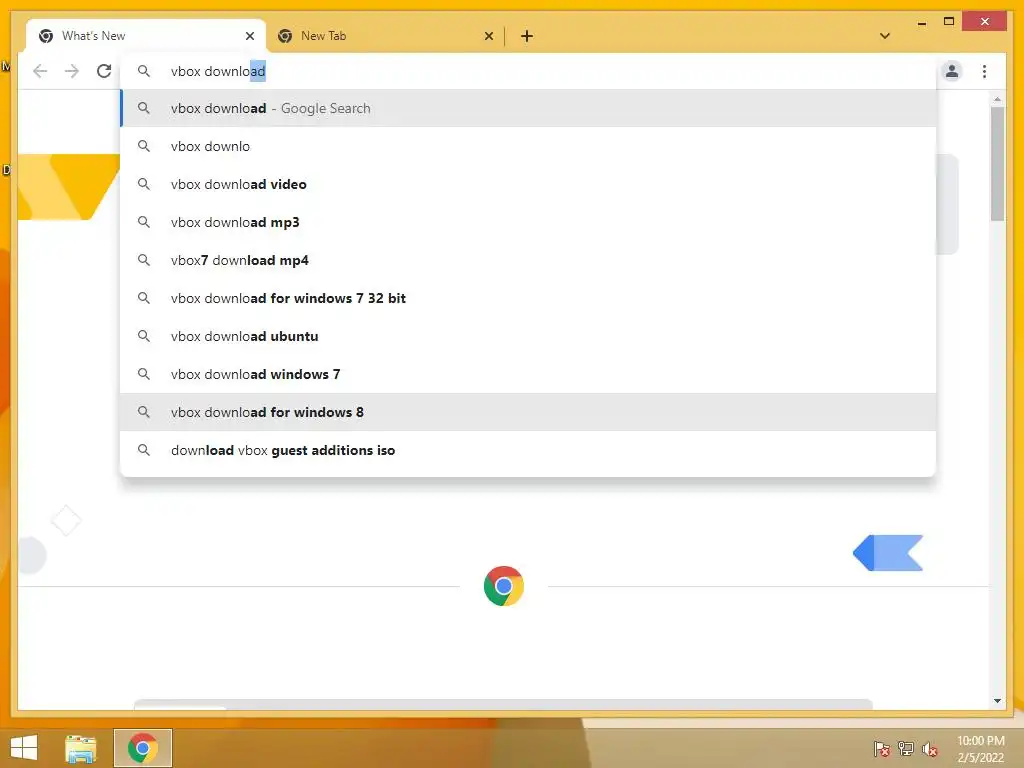
Task: Open the network tray icon
Action: point(905,749)
